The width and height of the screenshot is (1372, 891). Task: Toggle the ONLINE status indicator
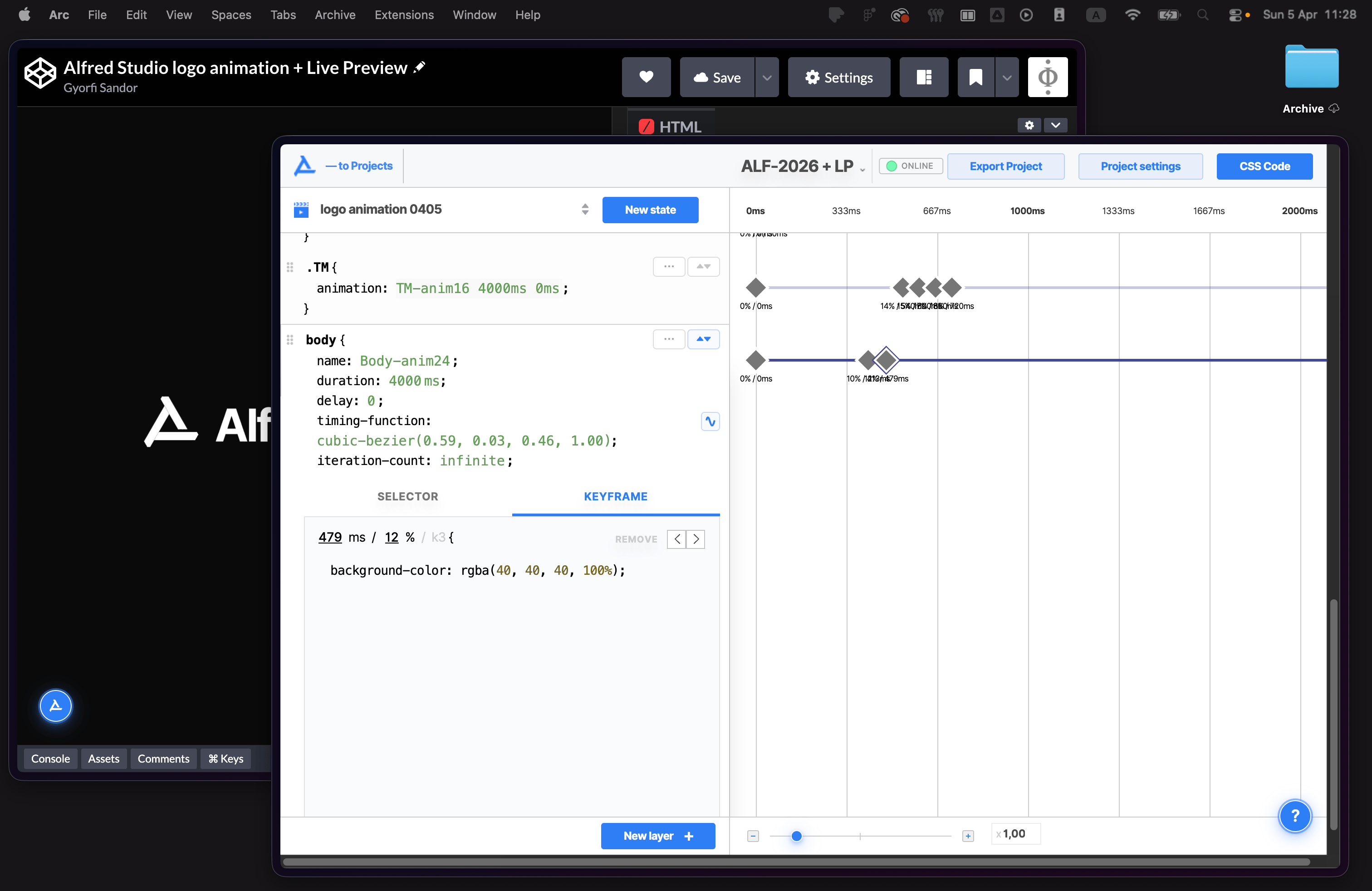(x=910, y=166)
